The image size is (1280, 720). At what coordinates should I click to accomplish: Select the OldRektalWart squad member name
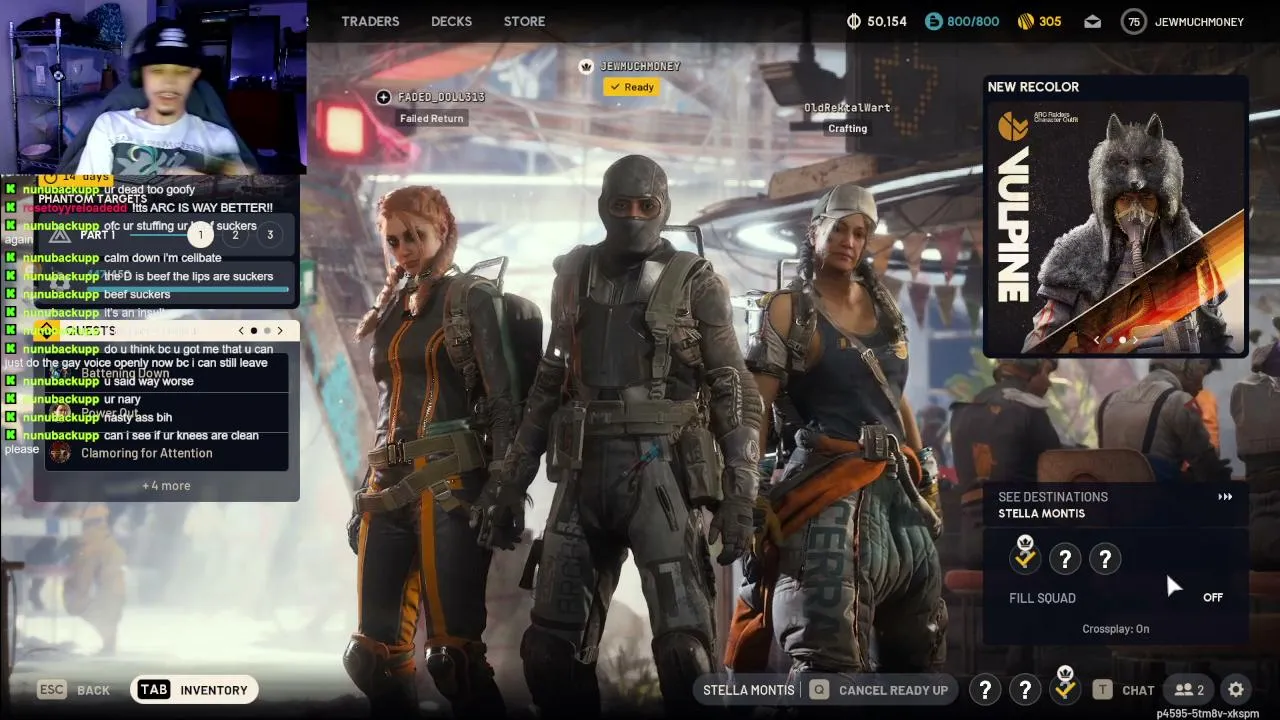(847, 108)
